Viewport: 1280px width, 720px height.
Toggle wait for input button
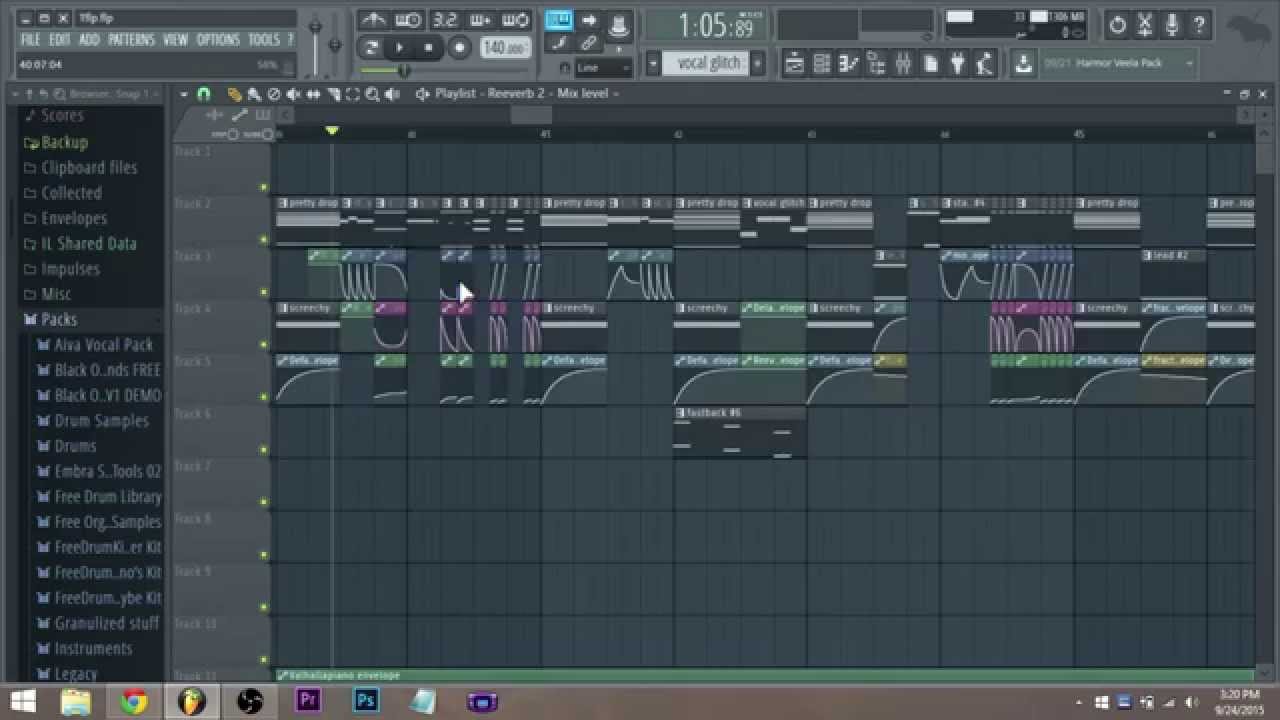(408, 20)
